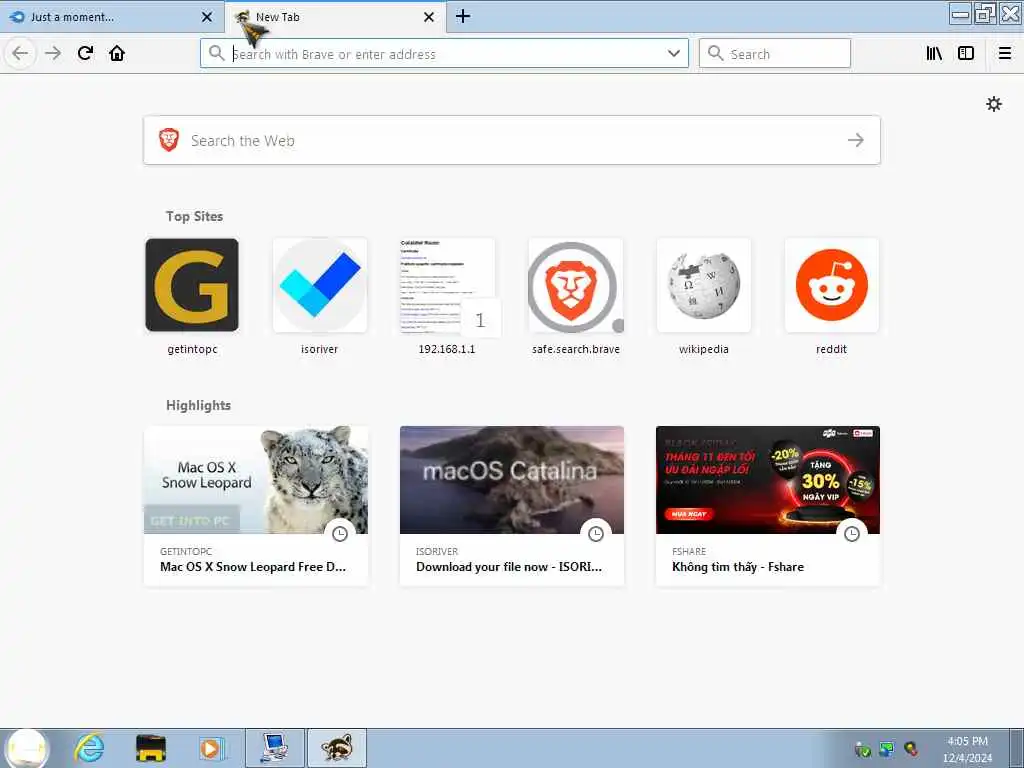The width and height of the screenshot is (1024, 768).
Task: Expand the address bar history dropdown
Action: 673,54
